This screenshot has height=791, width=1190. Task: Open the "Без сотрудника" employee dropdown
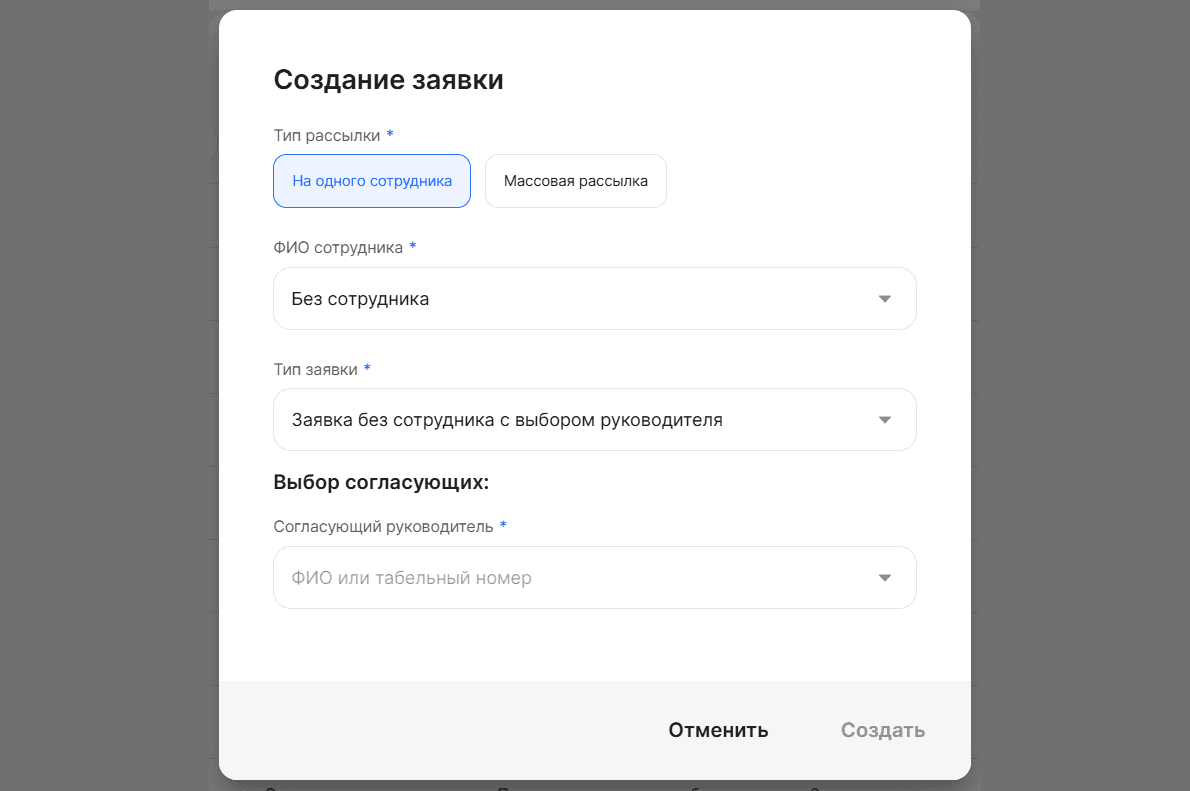tap(594, 298)
